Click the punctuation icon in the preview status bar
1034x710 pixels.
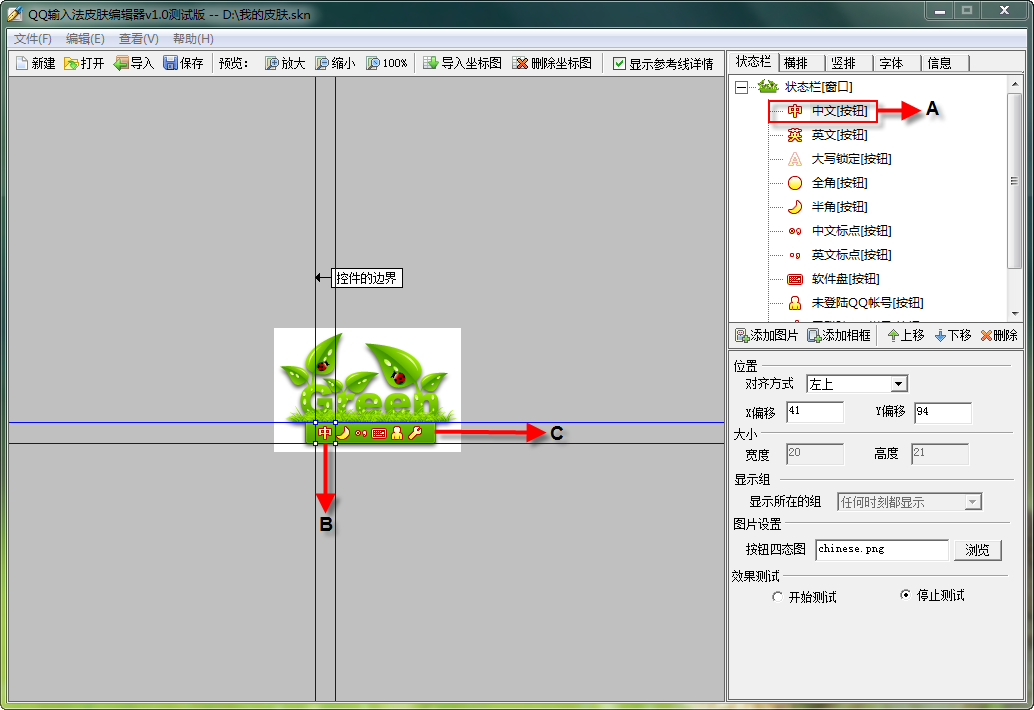(361, 433)
